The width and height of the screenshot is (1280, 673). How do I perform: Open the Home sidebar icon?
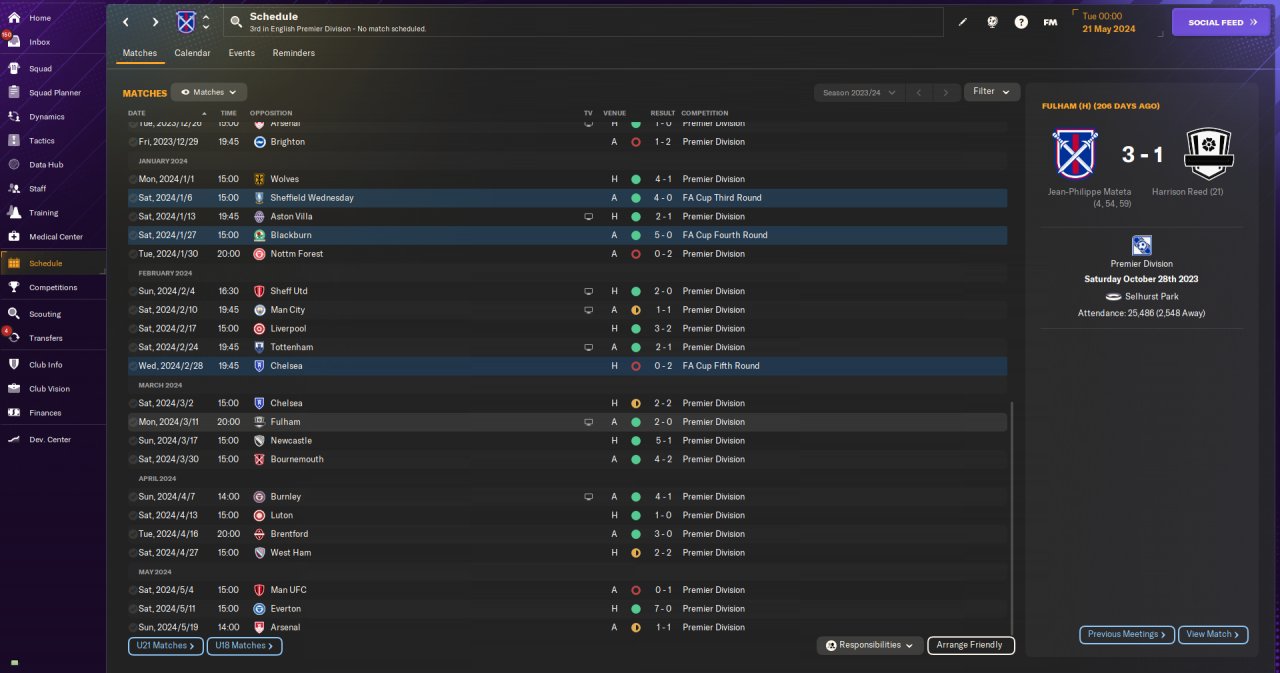click(x=14, y=18)
